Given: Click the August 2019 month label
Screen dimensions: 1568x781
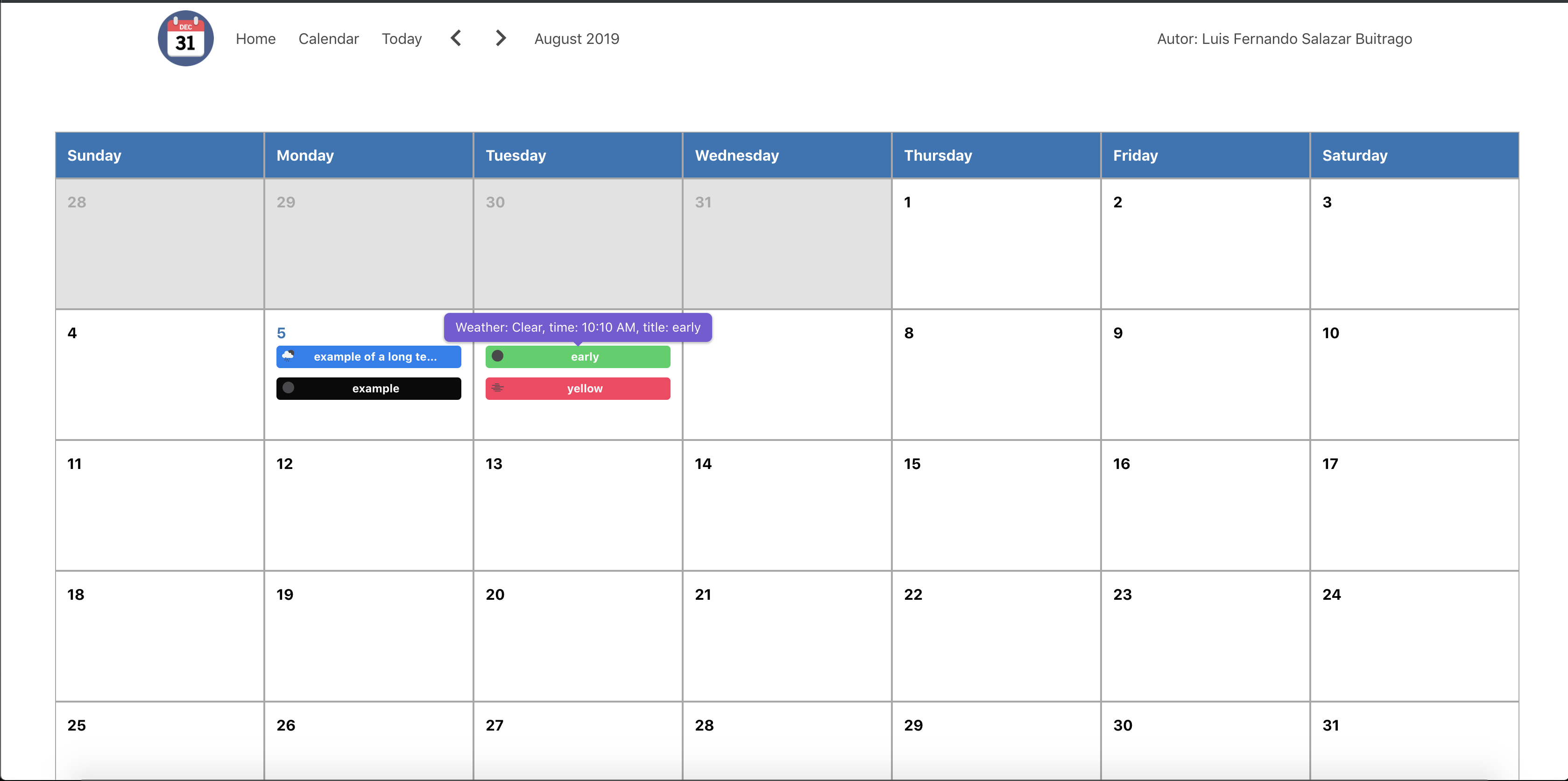Looking at the screenshot, I should click(x=576, y=39).
